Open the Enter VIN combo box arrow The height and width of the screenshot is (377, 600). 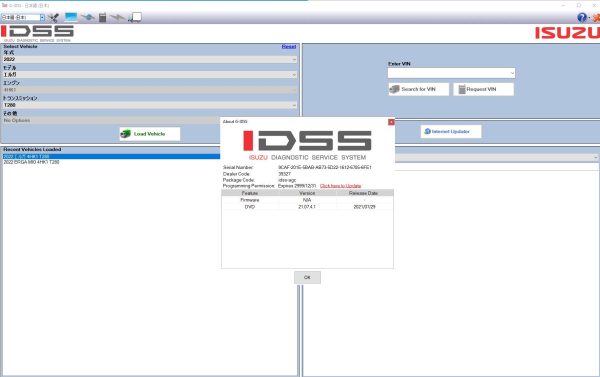[x=512, y=73]
